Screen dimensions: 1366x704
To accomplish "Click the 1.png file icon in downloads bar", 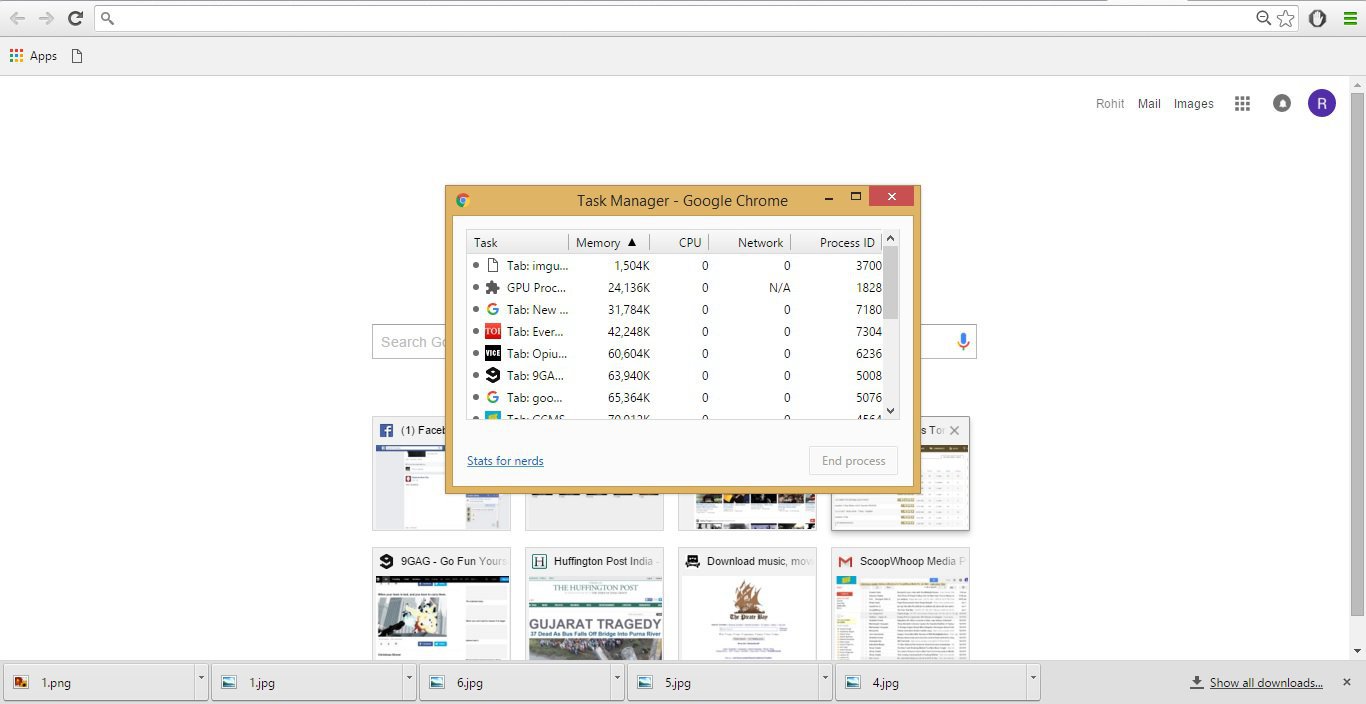I will click(x=21, y=683).
